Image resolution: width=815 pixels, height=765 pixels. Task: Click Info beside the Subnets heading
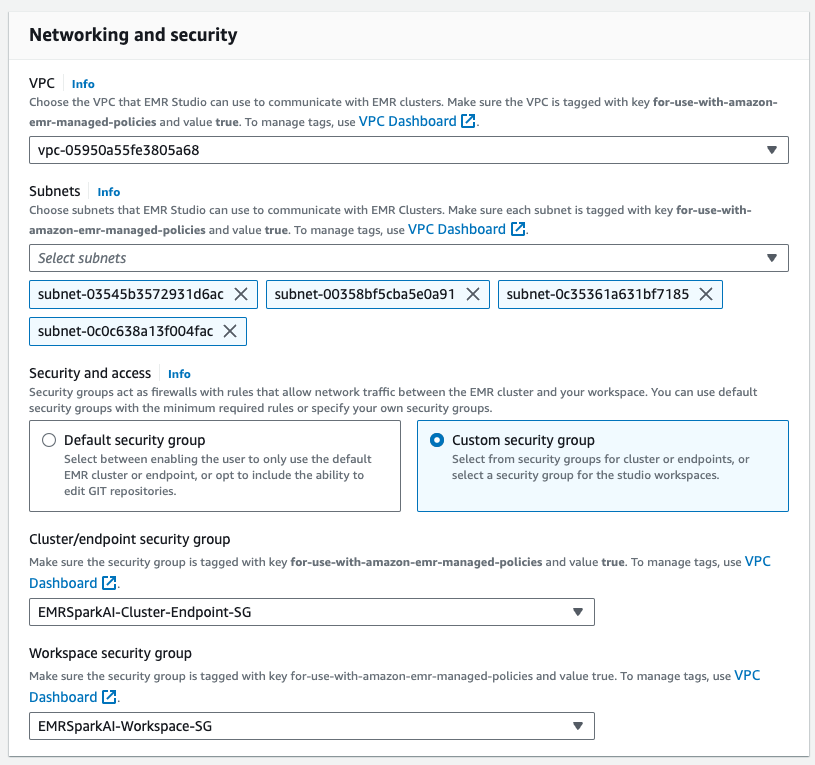[x=108, y=192]
